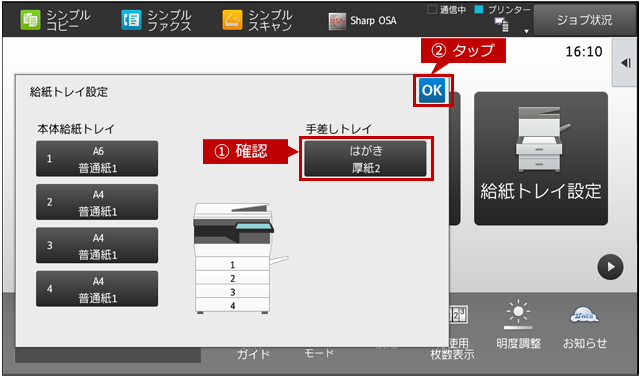Open brightness adjustment (明度調整)
640x376 pixels.
[518, 325]
